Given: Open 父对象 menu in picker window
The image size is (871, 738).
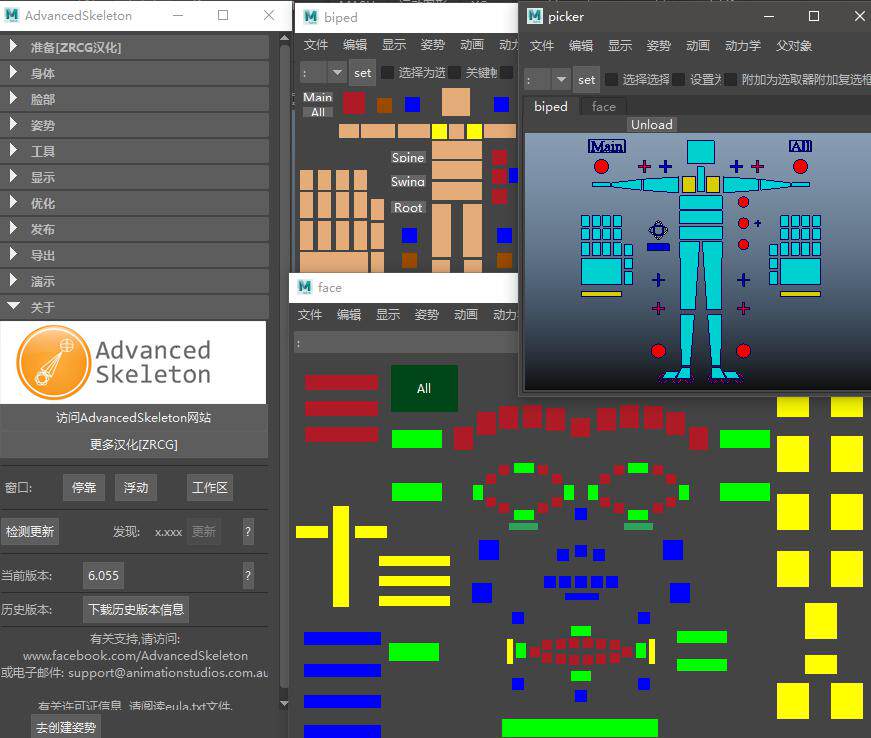Looking at the screenshot, I should click(794, 46).
